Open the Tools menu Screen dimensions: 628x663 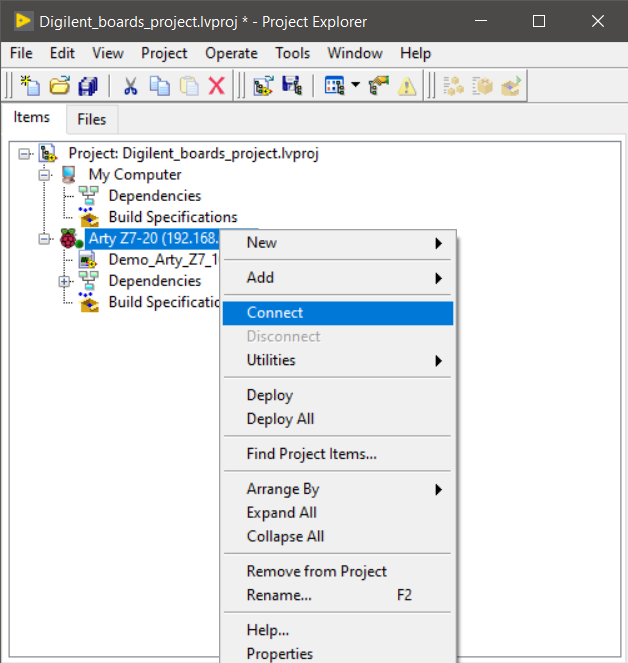point(293,53)
